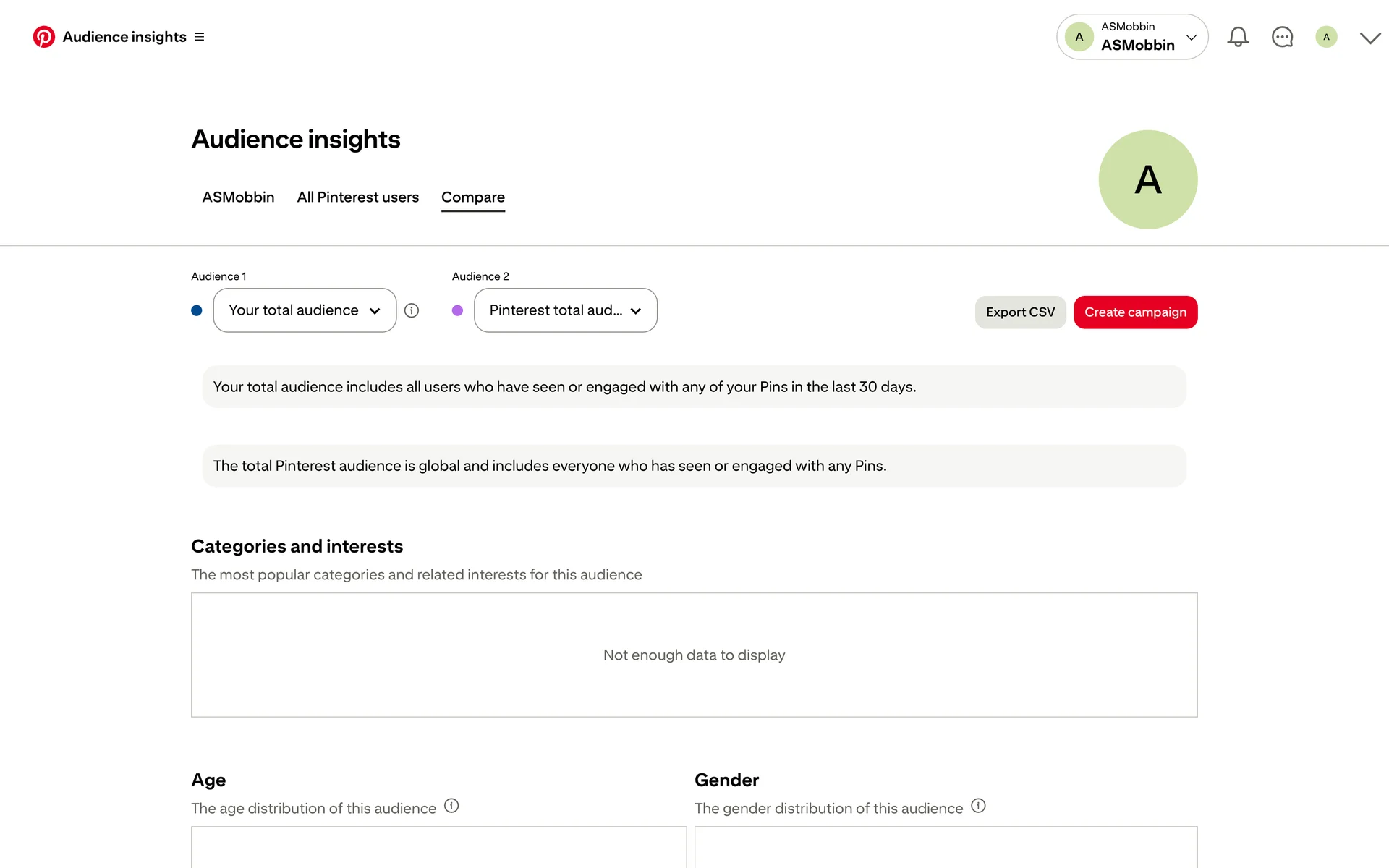Image resolution: width=1389 pixels, height=868 pixels.
Task: Click the info icon beside gender distribution
Action: coord(978,806)
